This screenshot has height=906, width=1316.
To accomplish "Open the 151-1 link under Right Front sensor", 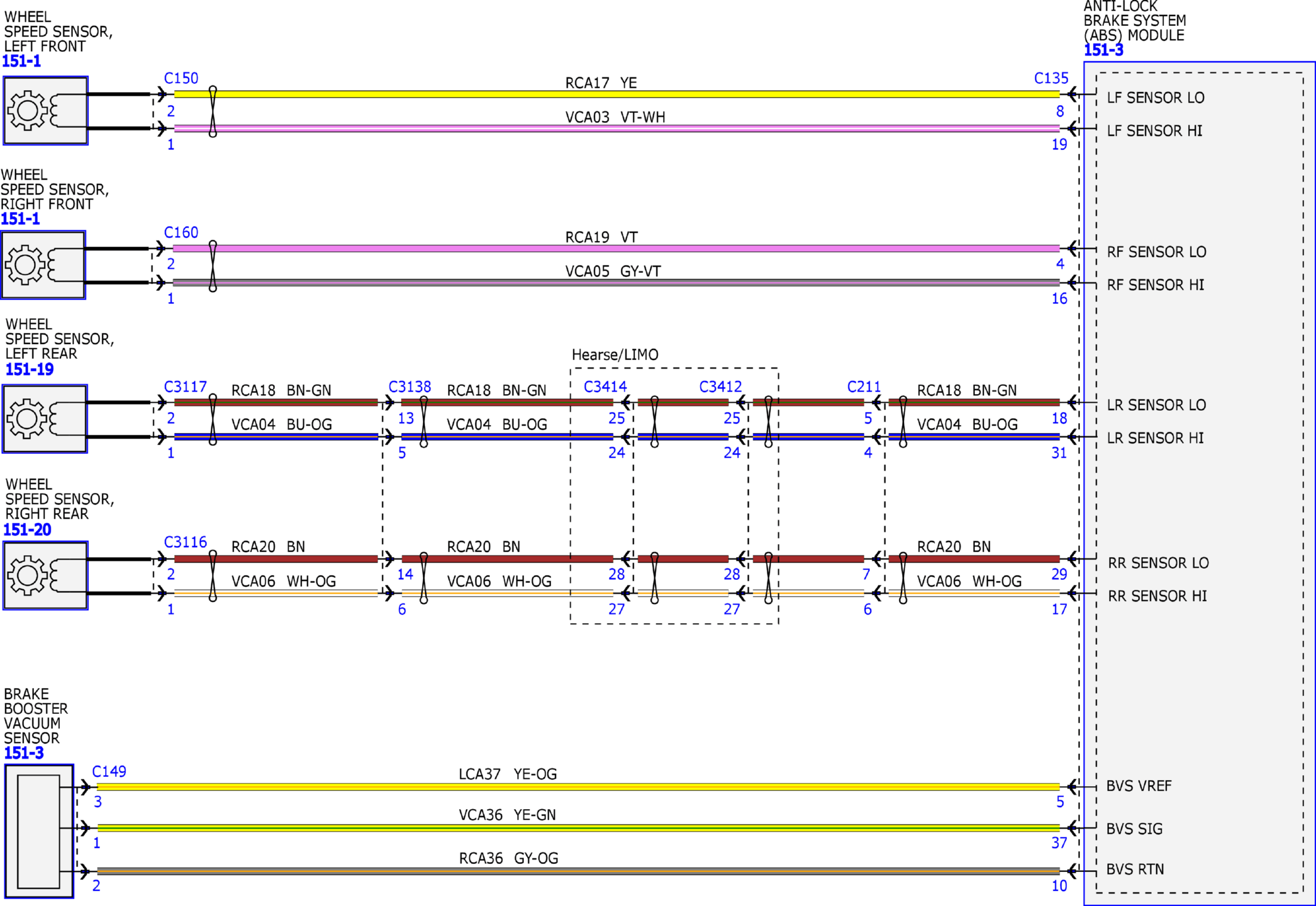I will tap(20, 219).
